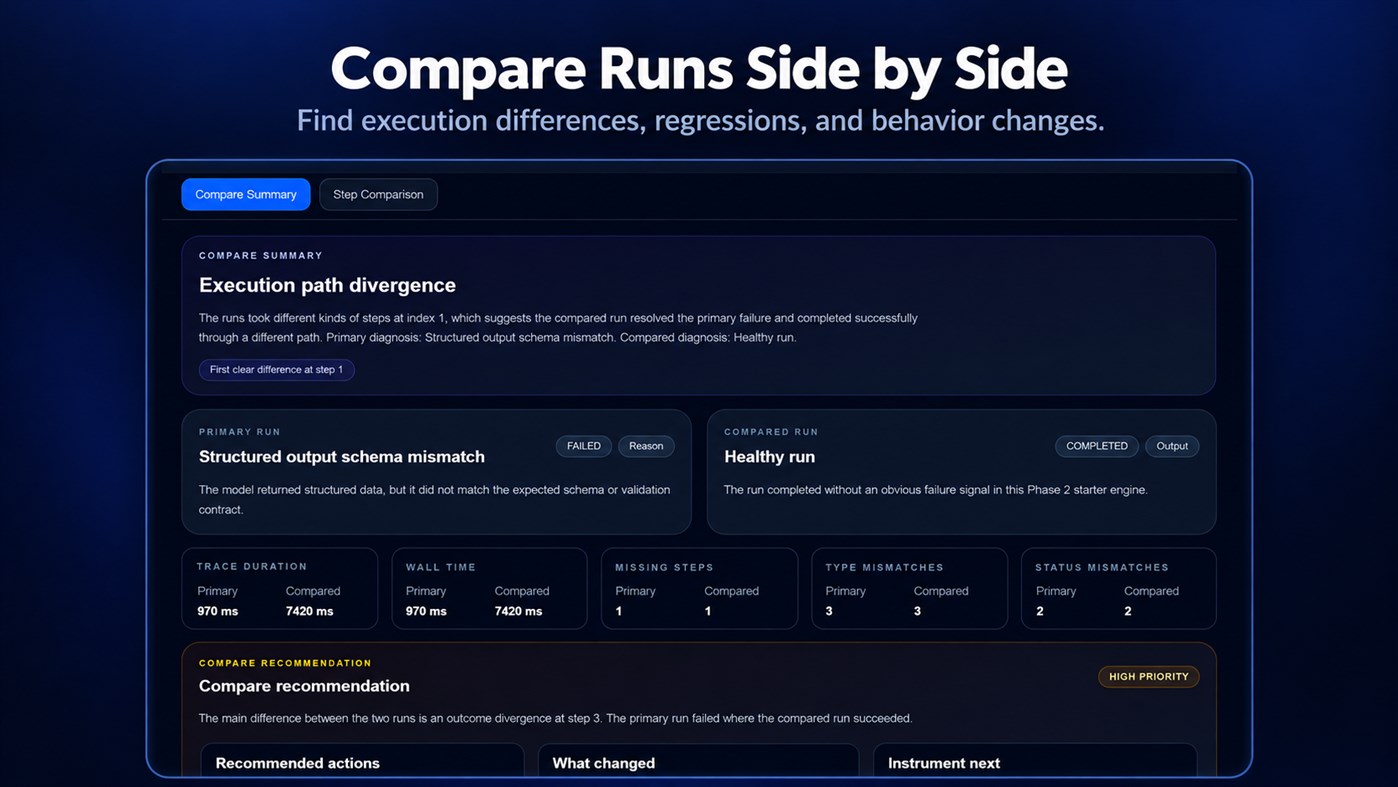Viewport: 1398px width, 787px height.
Task: Open the Compare Summary tab
Action: point(246,194)
